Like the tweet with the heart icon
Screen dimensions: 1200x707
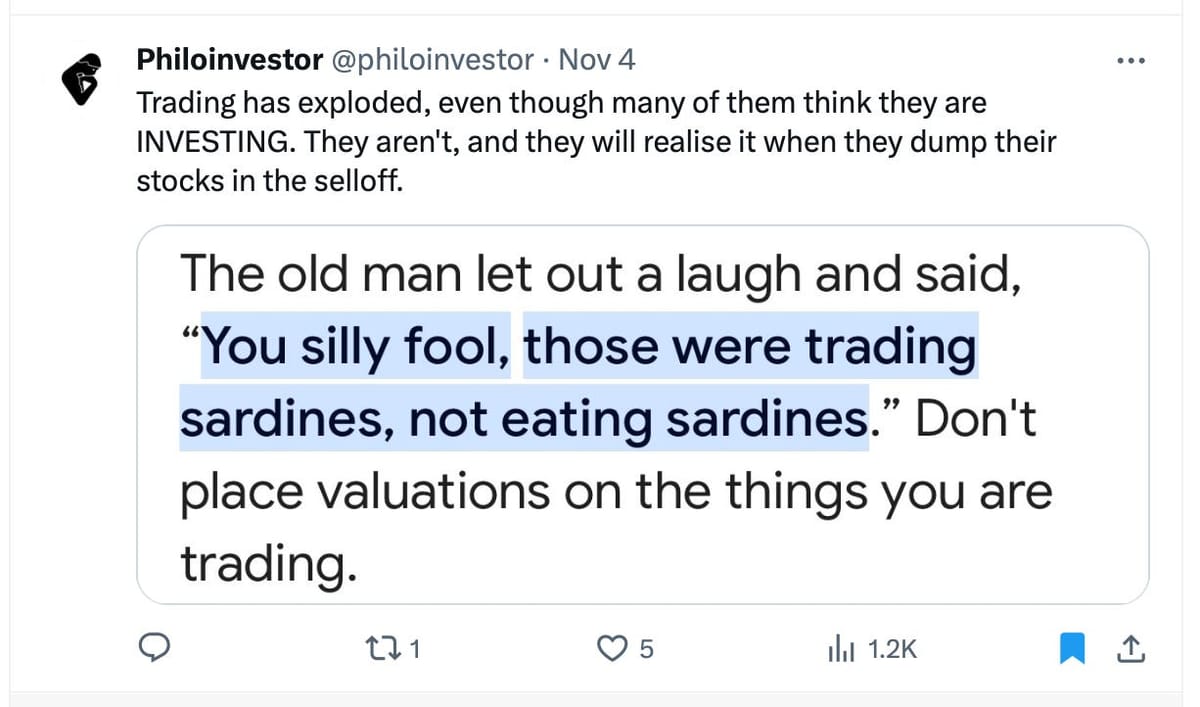pyautogui.click(x=610, y=650)
